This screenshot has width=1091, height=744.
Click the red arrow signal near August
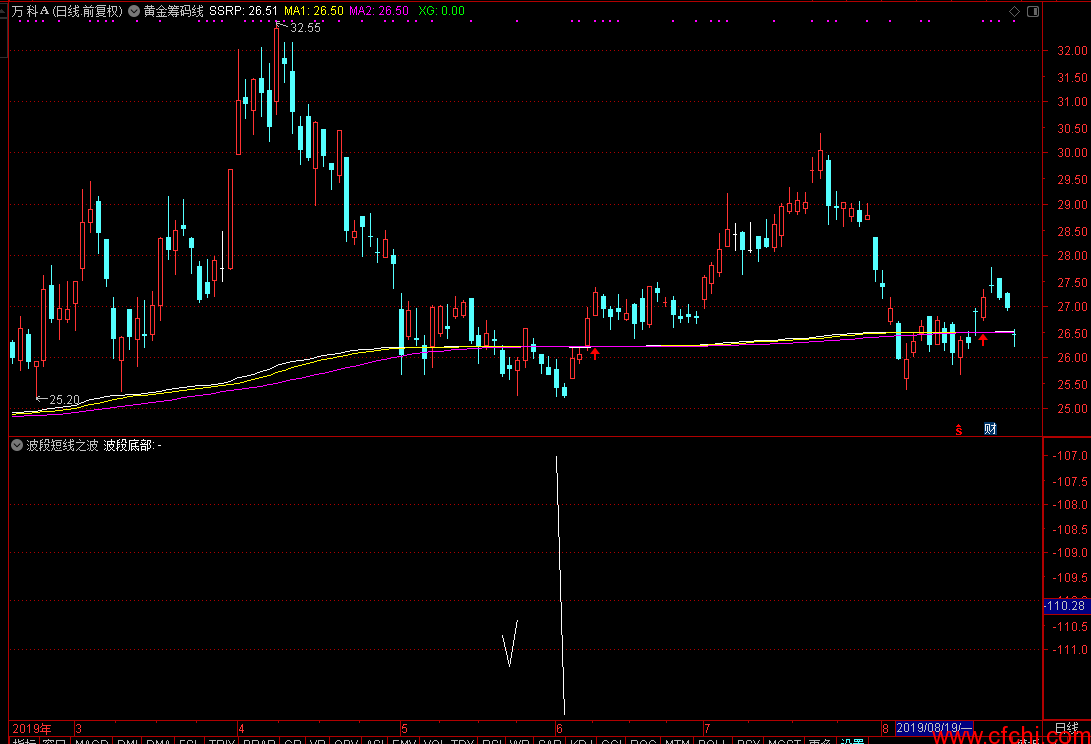[982, 339]
